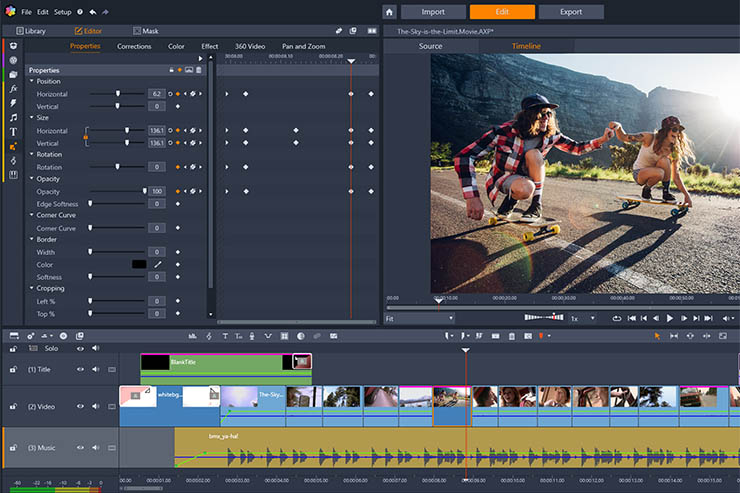Viewport: 740px width, 493px height.
Task: Open the music note sound icon in sidebar
Action: point(13,117)
